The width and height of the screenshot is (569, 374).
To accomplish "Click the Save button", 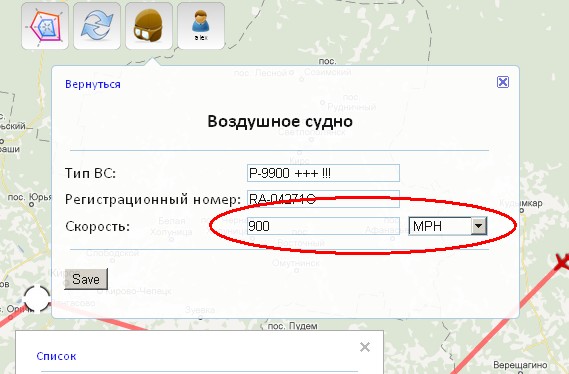I will 86,279.
